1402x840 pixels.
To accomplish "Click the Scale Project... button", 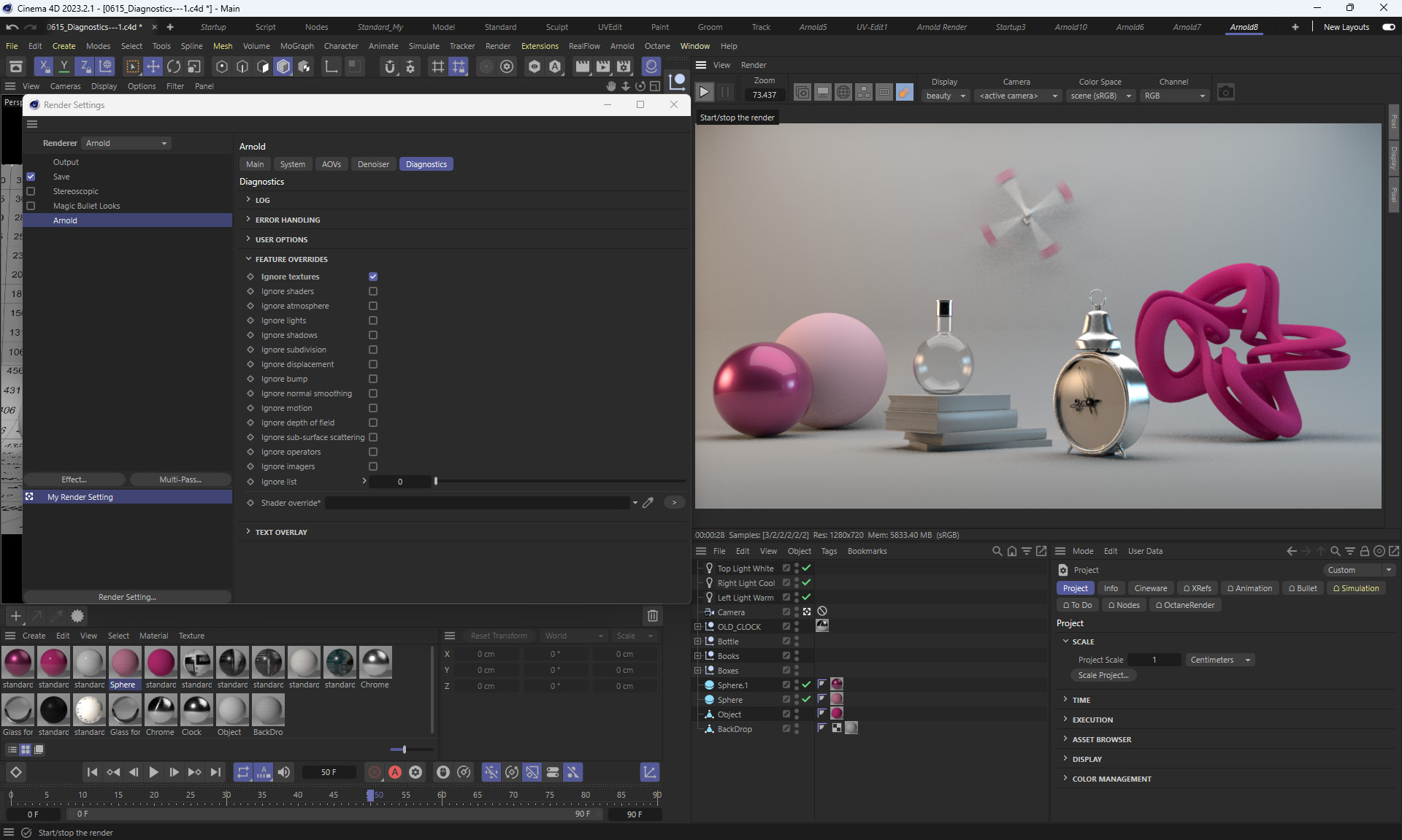I will point(1103,675).
